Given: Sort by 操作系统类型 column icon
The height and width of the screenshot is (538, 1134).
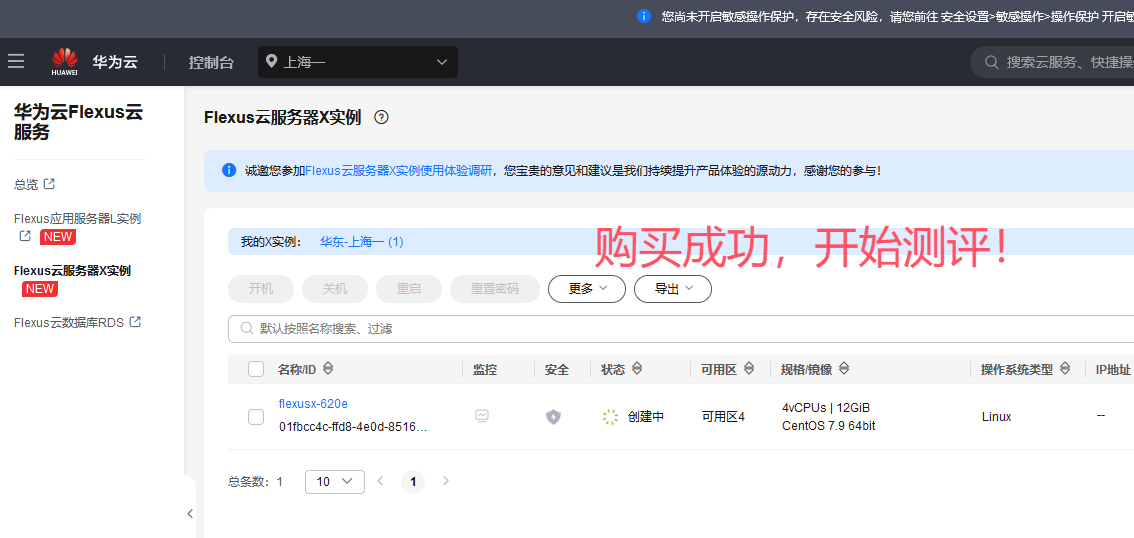Looking at the screenshot, I should (1065, 369).
